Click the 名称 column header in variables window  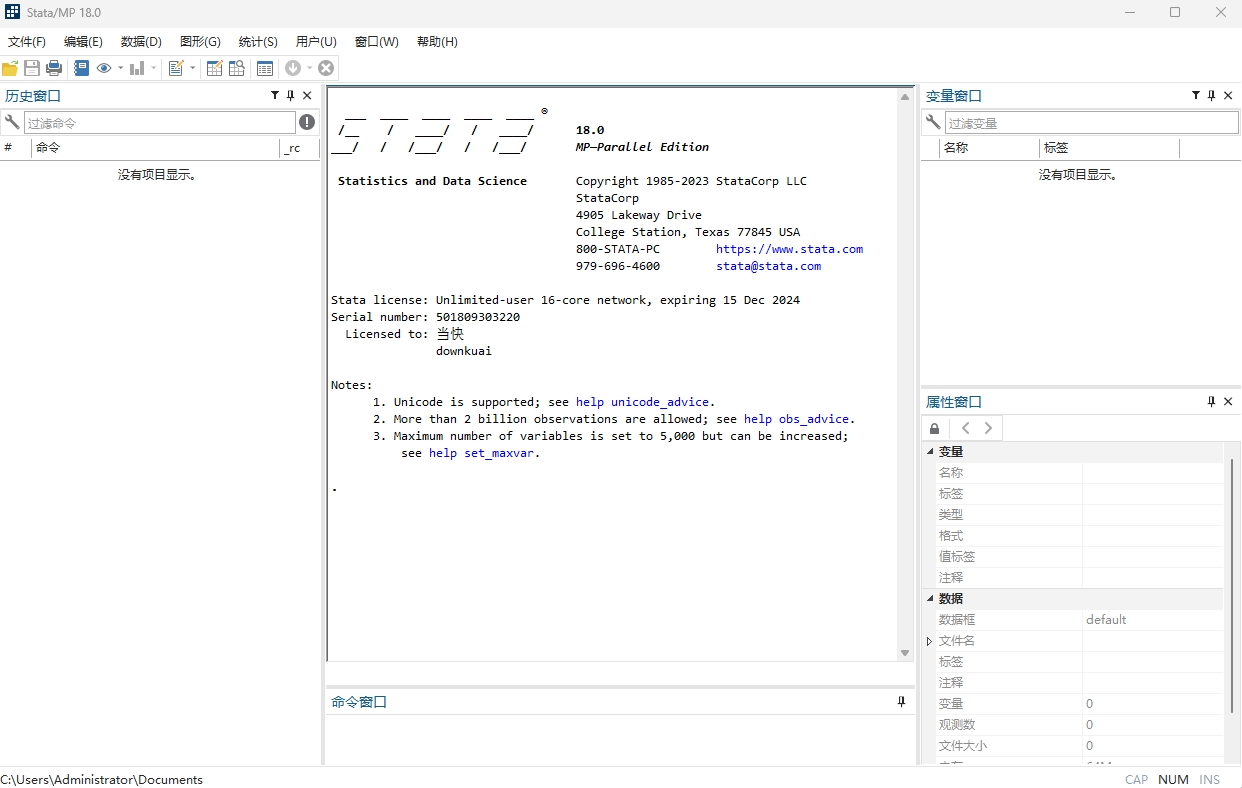(990, 148)
